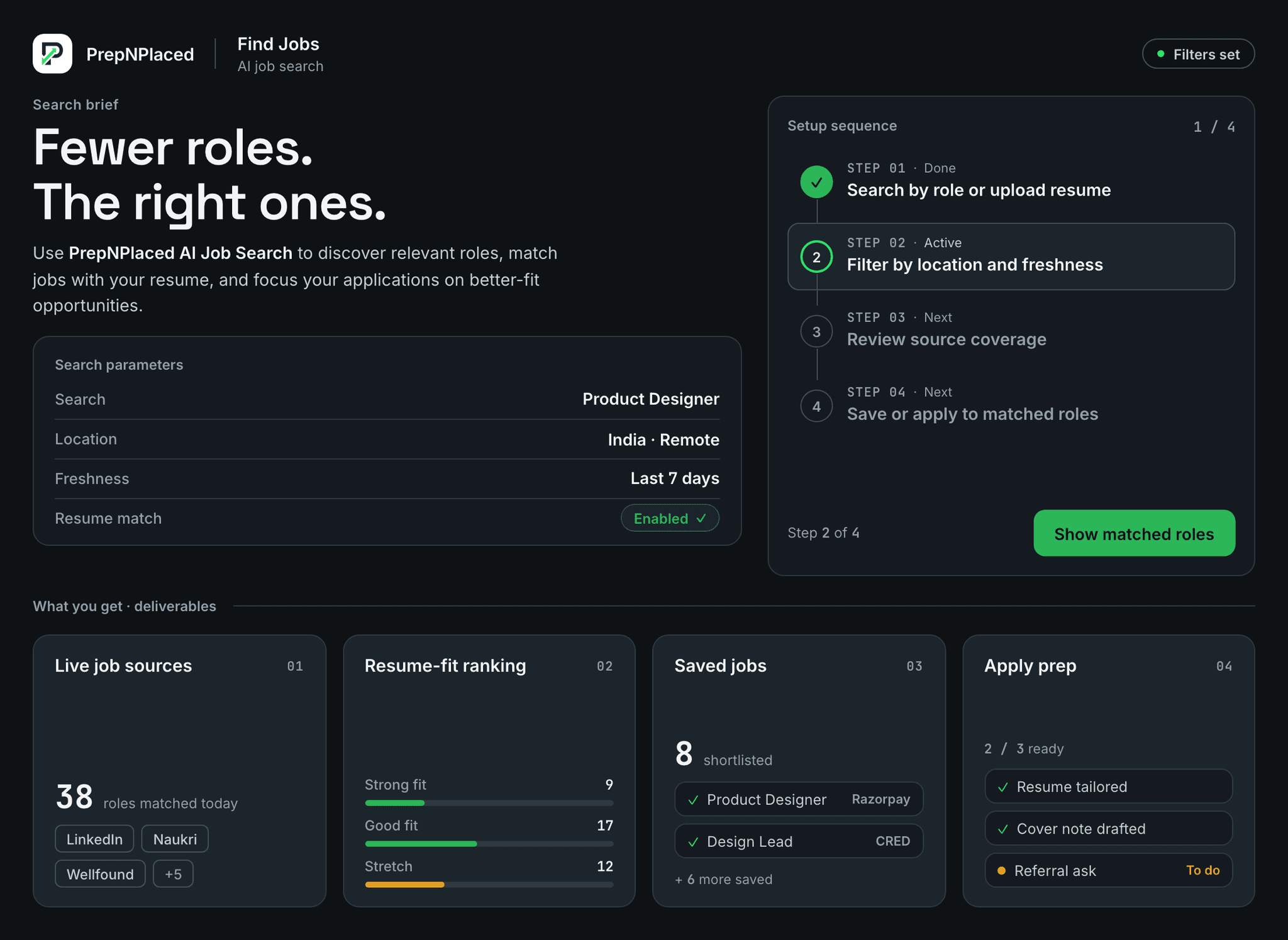The width and height of the screenshot is (1288, 940).
Task: Click the PrepNPlaced brand name
Action: [140, 55]
